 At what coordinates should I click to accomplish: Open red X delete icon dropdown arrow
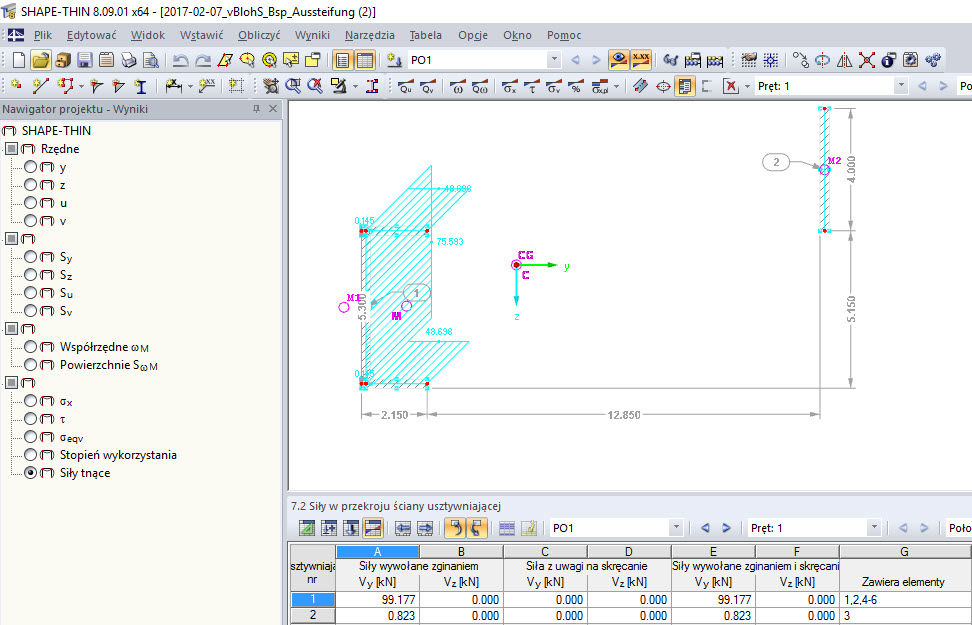[747, 86]
